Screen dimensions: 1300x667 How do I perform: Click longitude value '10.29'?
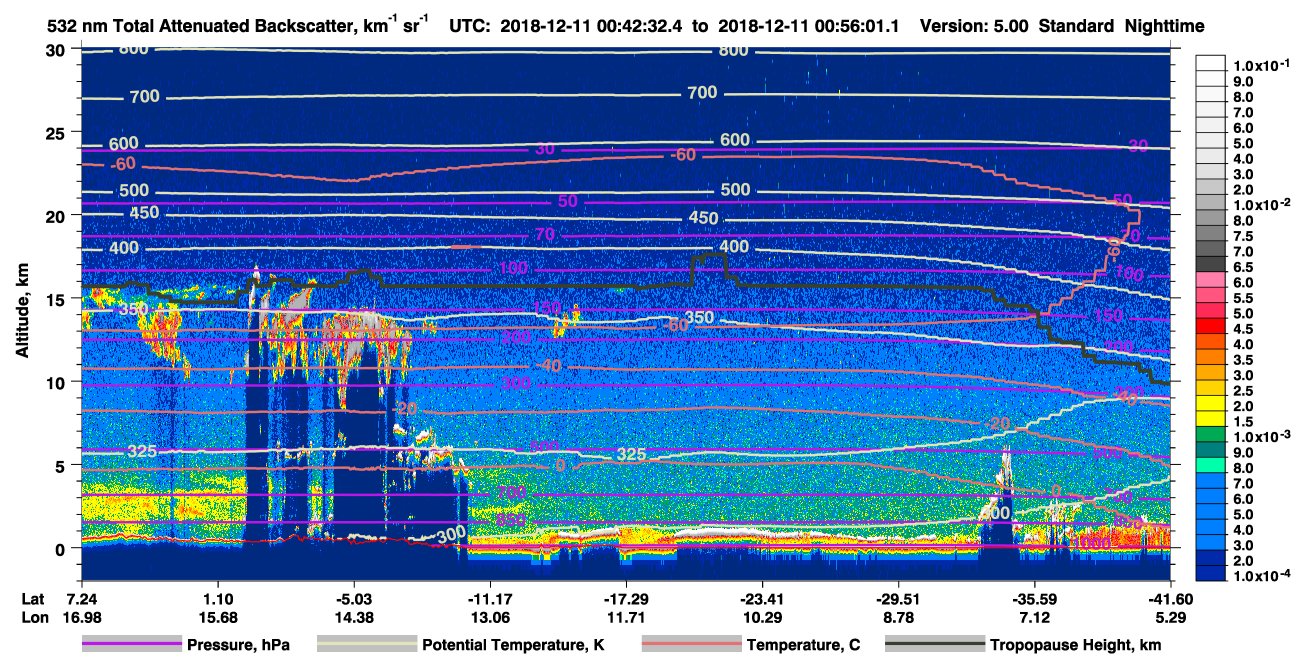coord(762,618)
